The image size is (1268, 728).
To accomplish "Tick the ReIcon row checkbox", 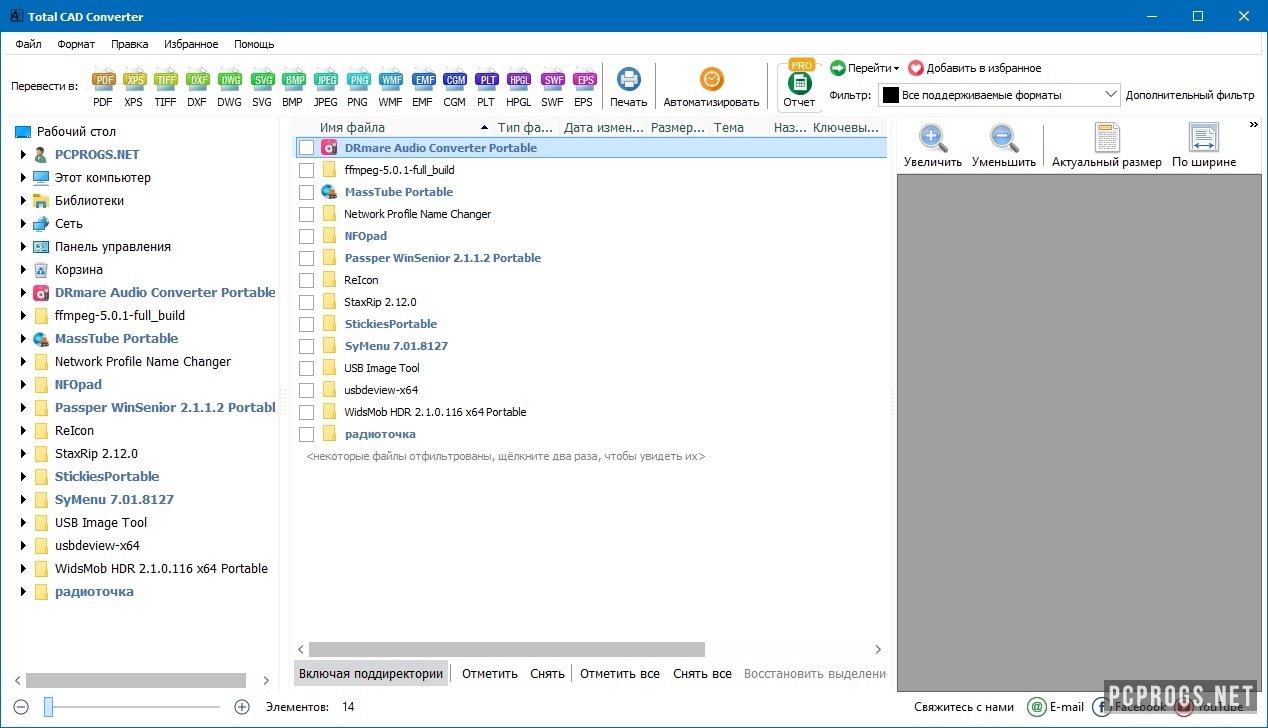I will (307, 280).
